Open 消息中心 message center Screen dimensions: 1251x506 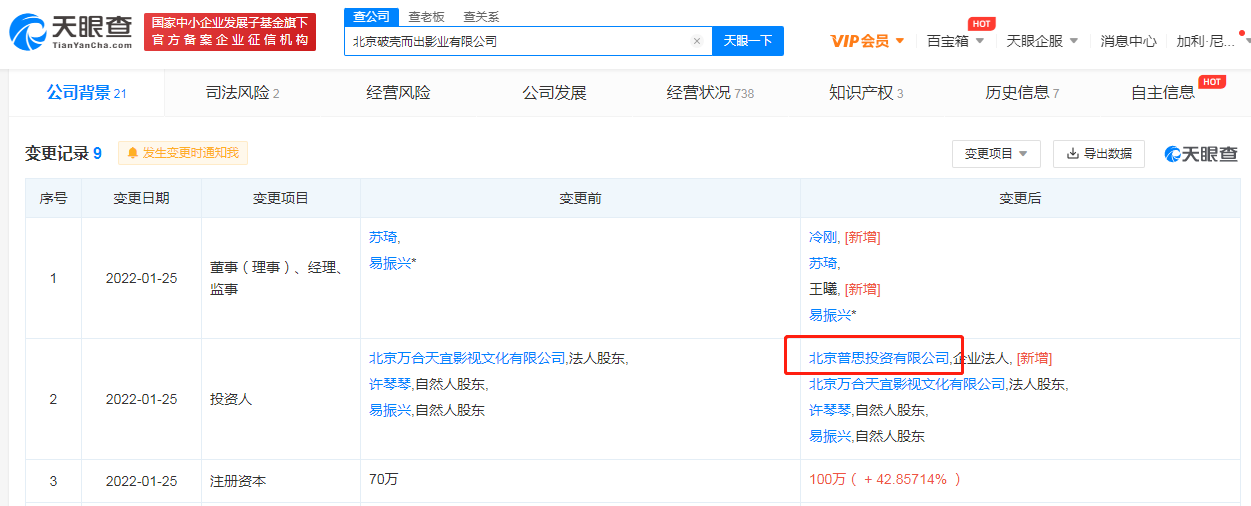click(1128, 41)
